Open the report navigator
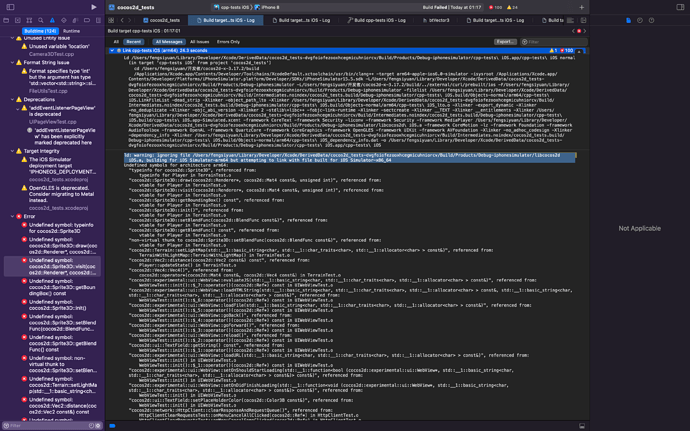 coord(98,20)
